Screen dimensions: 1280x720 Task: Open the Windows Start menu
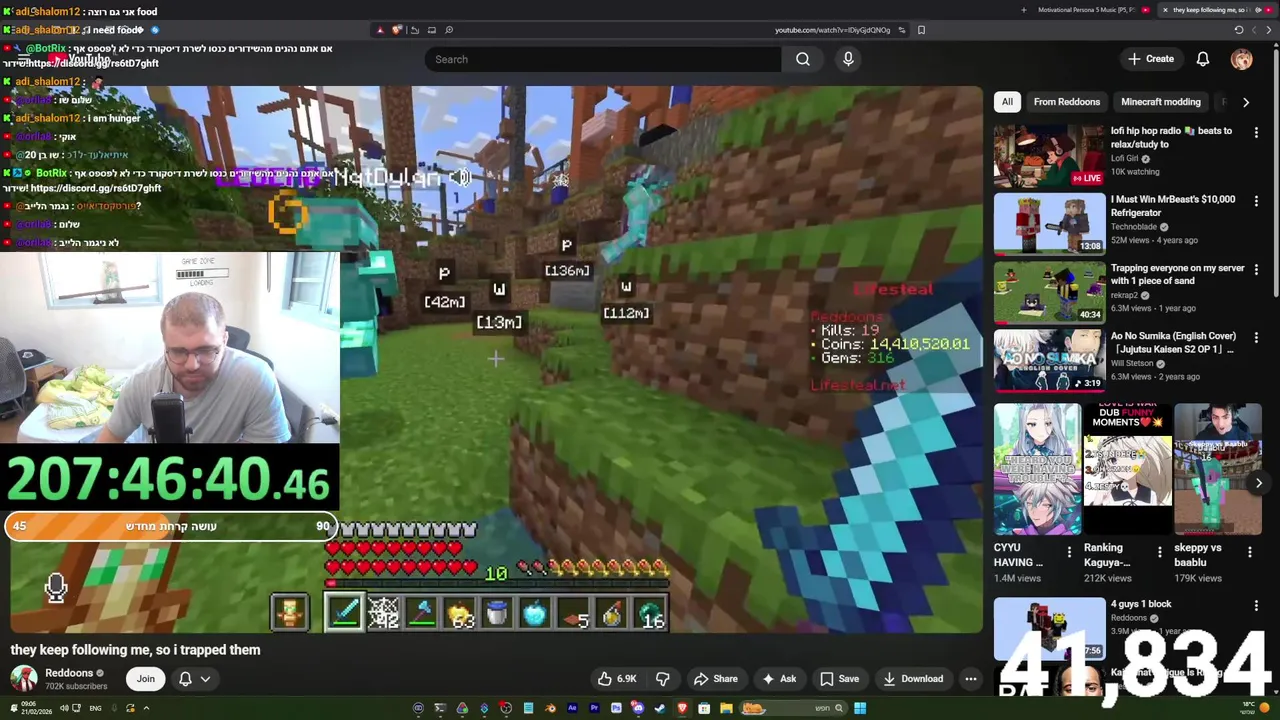pos(860,708)
